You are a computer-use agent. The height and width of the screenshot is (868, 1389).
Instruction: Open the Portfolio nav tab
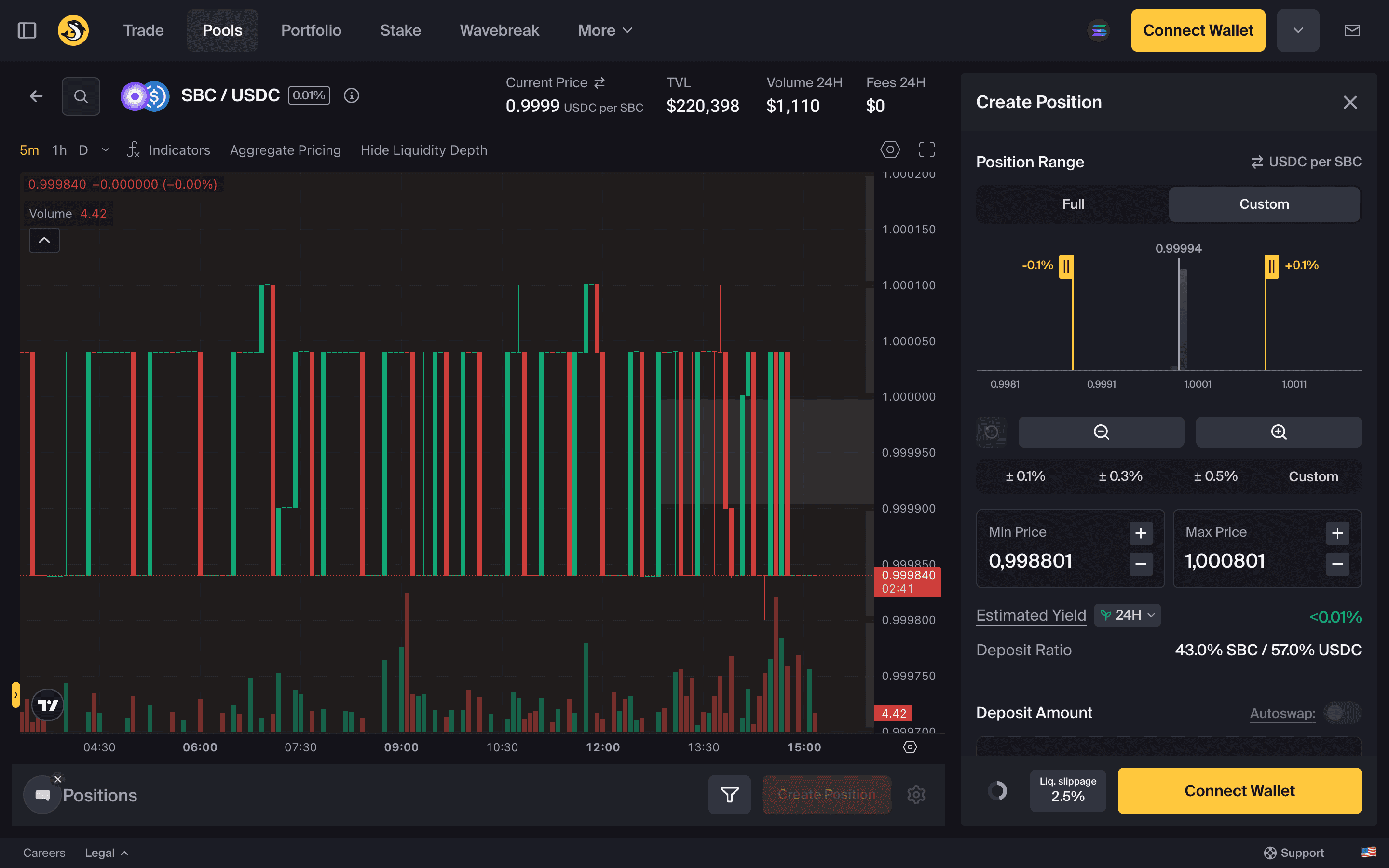(x=311, y=30)
